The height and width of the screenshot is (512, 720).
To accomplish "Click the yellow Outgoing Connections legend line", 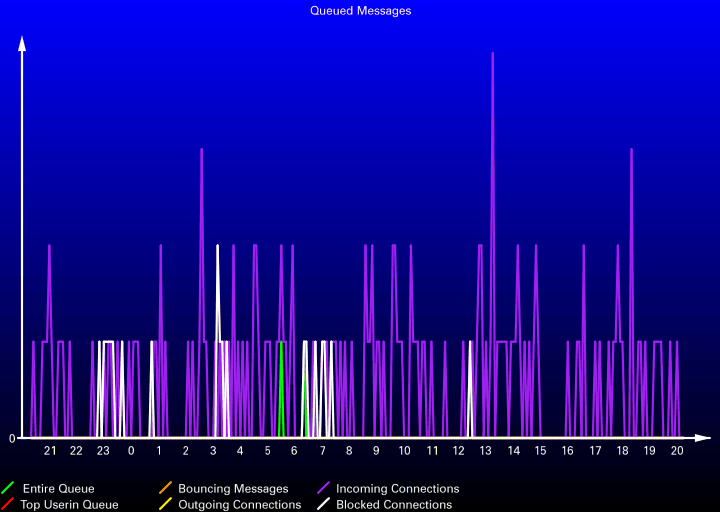I will [x=165, y=505].
